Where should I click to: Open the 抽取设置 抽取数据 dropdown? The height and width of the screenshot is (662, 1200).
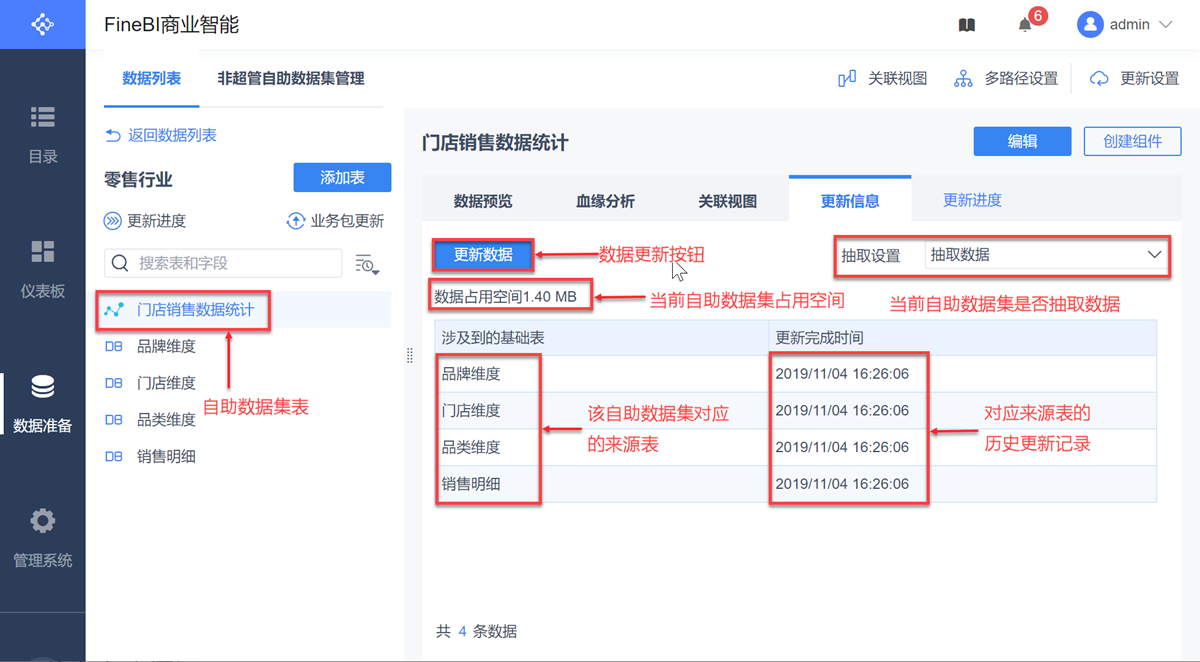pyautogui.click(x=1046, y=255)
